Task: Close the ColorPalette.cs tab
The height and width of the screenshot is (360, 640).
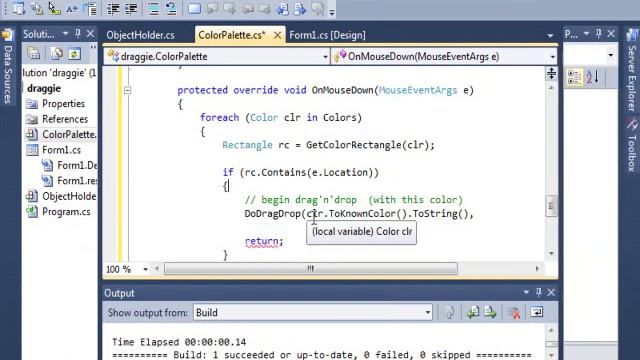Action: coord(278,36)
